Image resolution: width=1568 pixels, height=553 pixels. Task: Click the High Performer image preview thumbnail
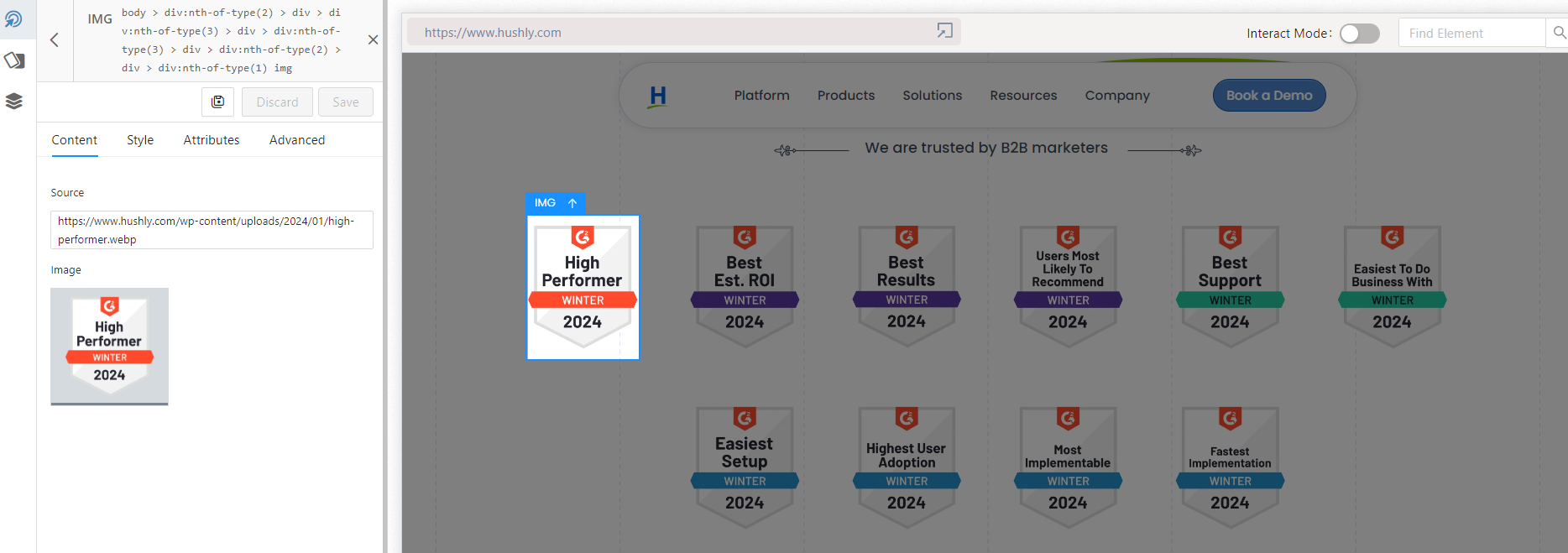click(x=109, y=347)
